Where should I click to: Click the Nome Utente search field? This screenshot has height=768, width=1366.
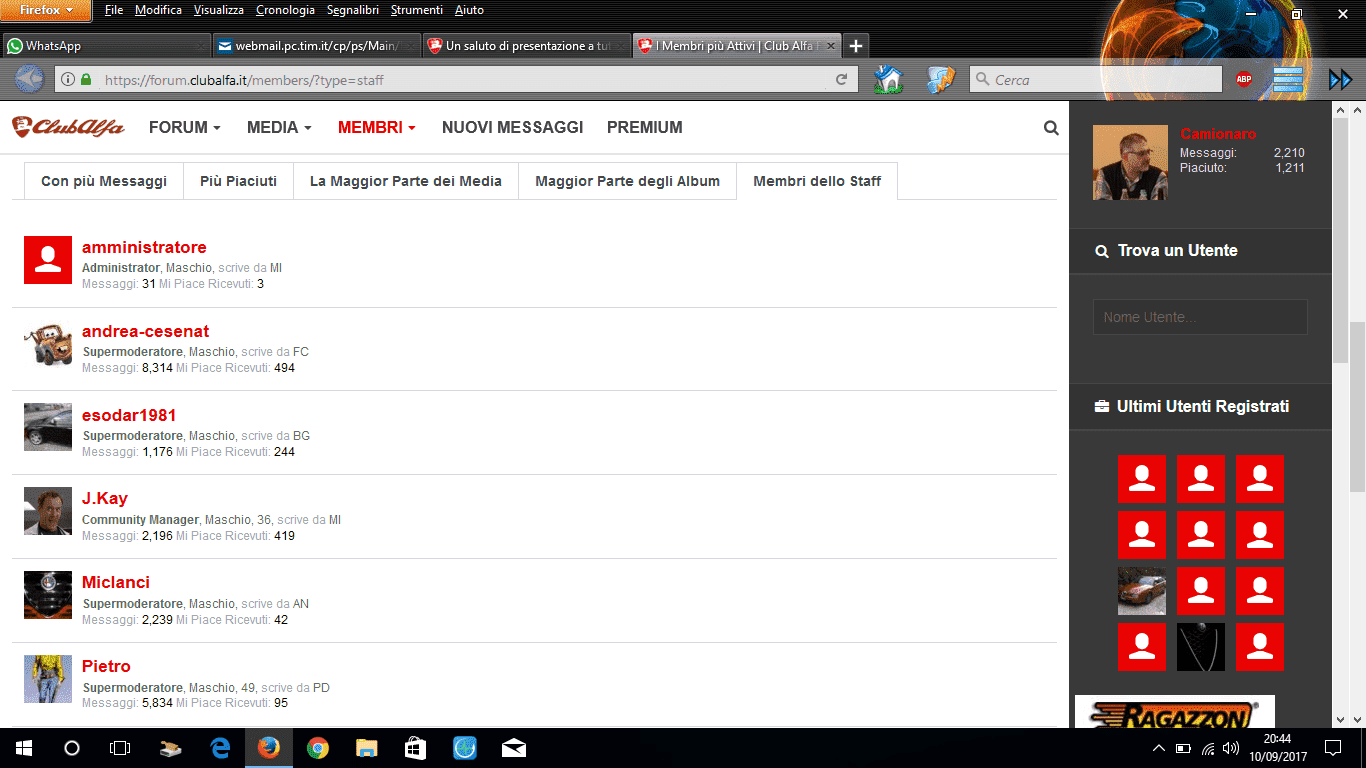coord(1199,317)
